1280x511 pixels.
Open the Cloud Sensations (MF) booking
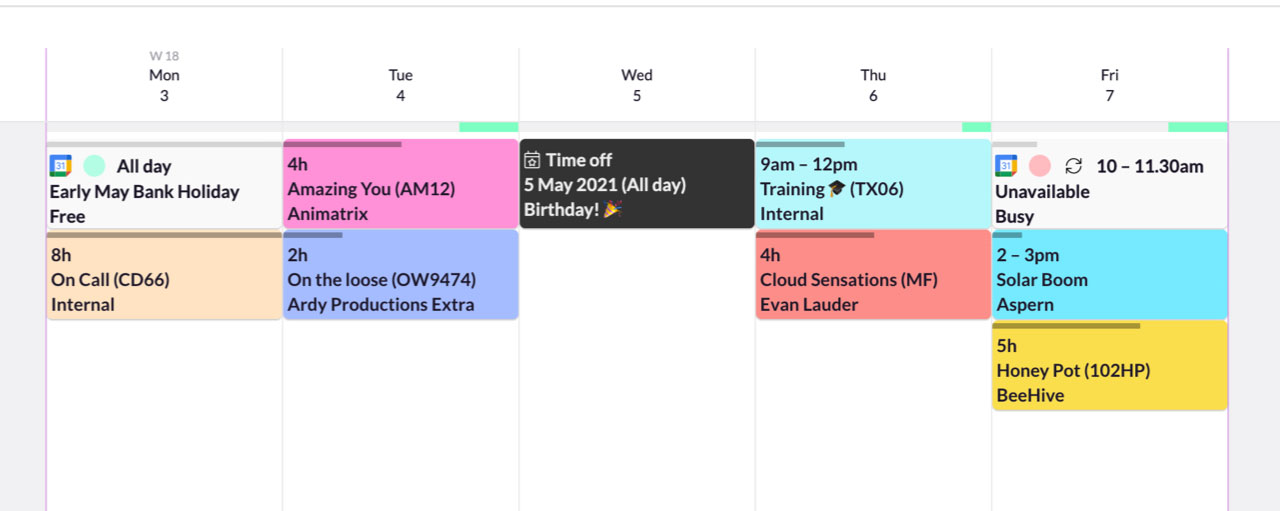[873, 275]
